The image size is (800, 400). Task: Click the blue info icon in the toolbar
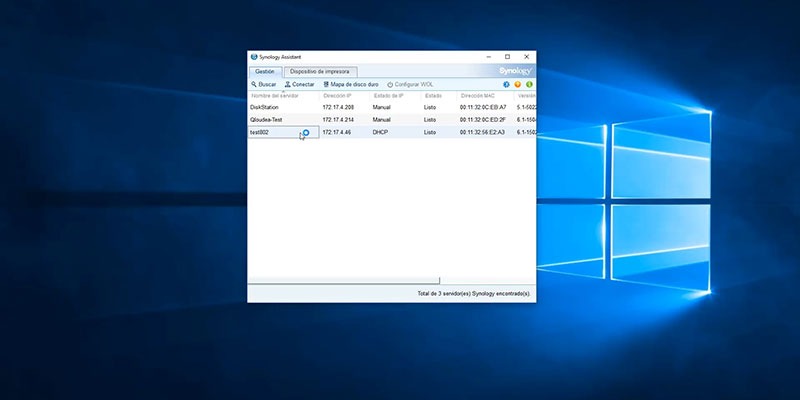coord(506,84)
